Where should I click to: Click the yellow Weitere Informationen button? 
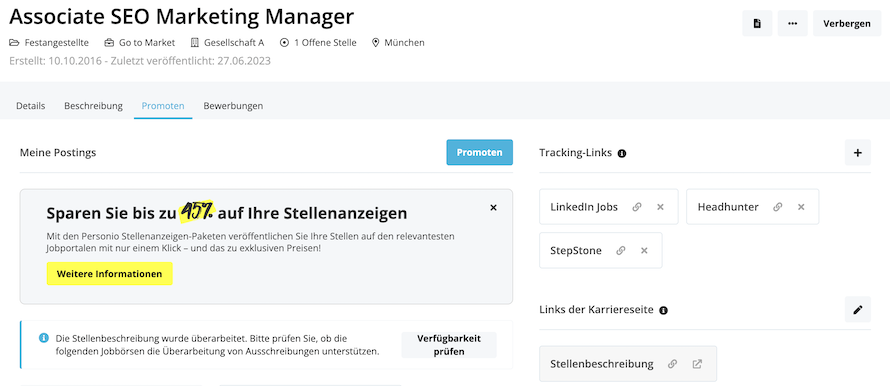pos(110,274)
